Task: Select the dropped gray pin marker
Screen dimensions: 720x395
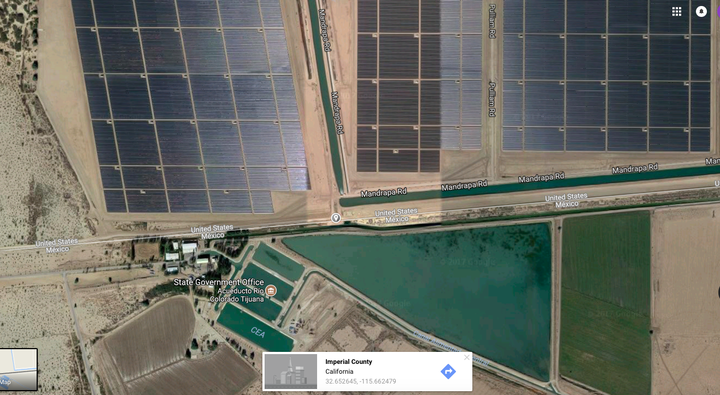Action: [x=336, y=218]
